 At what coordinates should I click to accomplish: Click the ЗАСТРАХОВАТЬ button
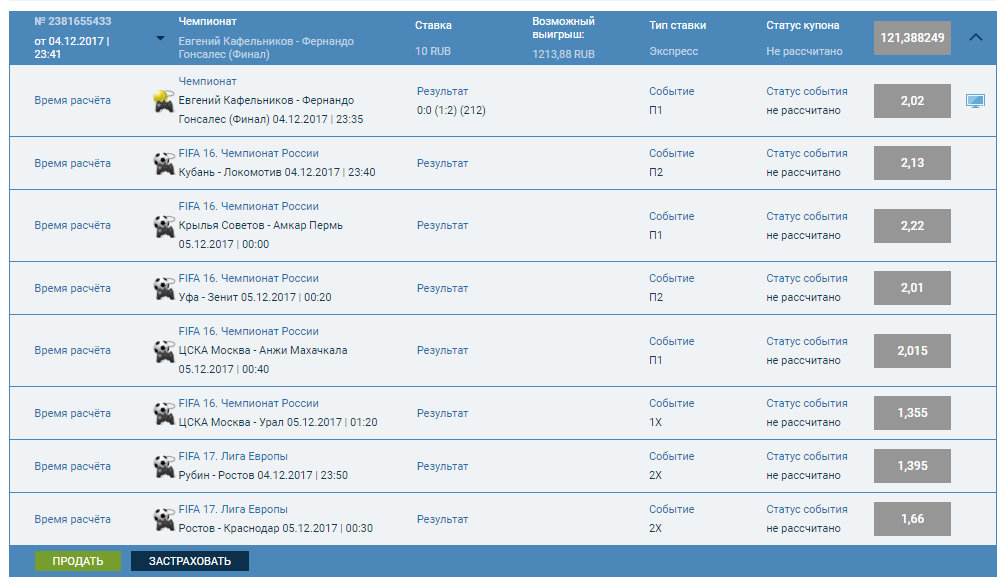[190, 561]
